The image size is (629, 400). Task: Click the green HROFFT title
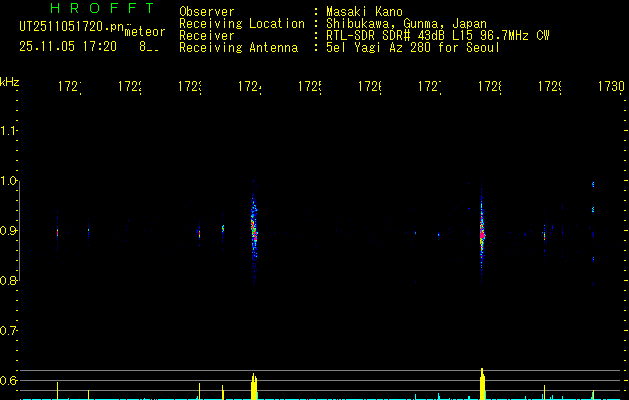tap(102, 8)
